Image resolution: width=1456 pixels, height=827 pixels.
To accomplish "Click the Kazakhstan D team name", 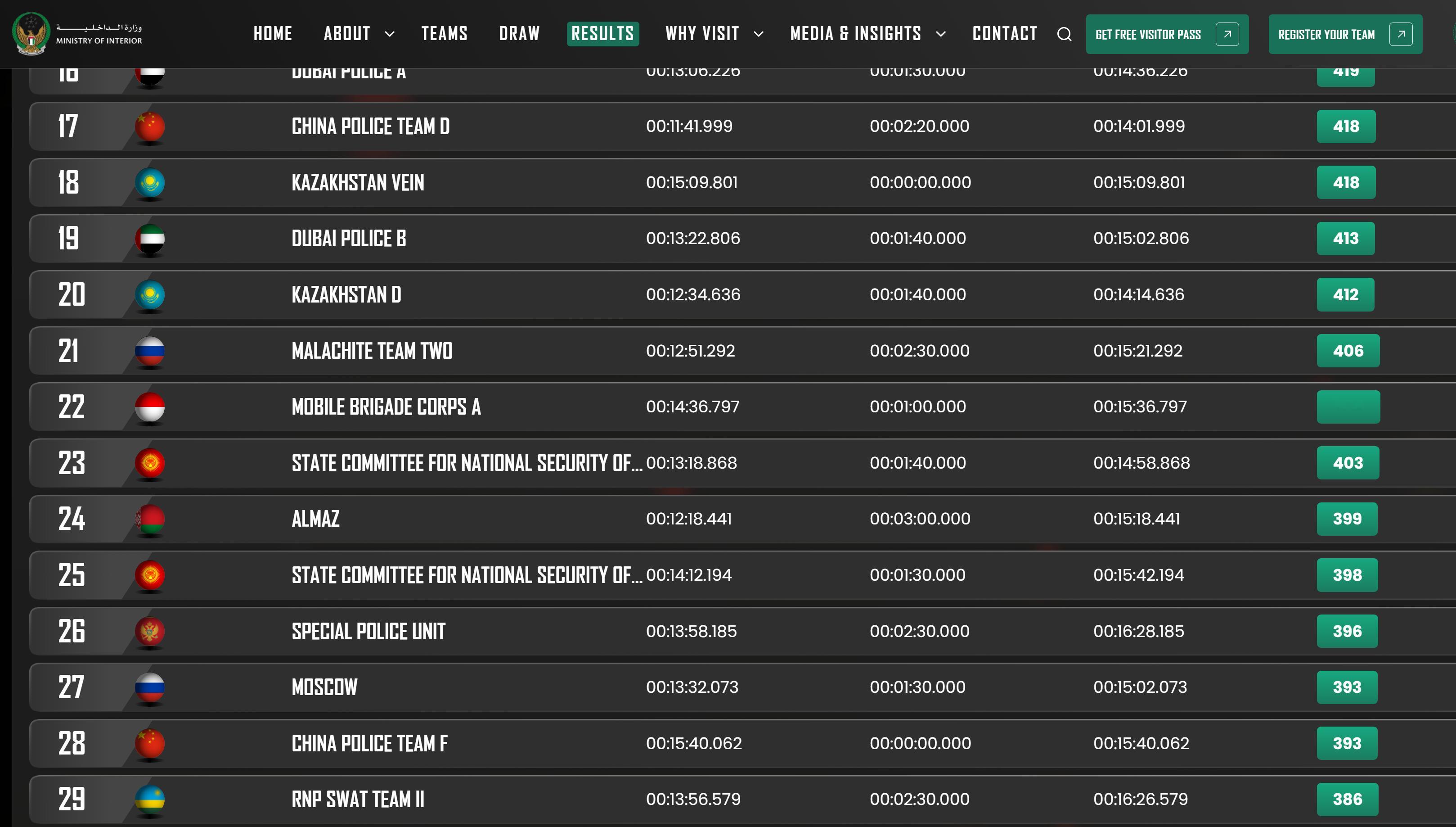I will point(346,295).
